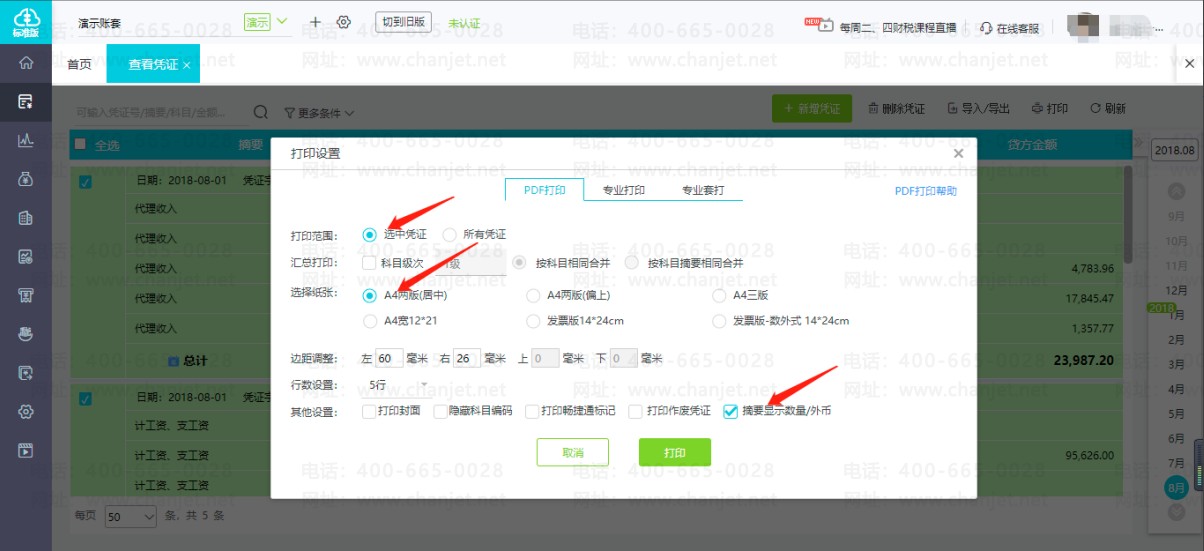Select 所有凭证 print range radio
This screenshot has height=551, width=1204.
pyautogui.click(x=449, y=235)
